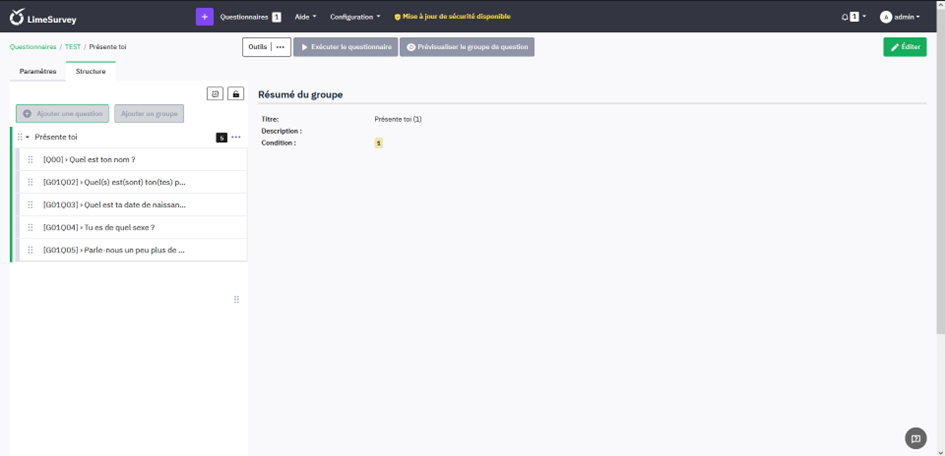Click drag handle beside Présente toi group

(20, 137)
